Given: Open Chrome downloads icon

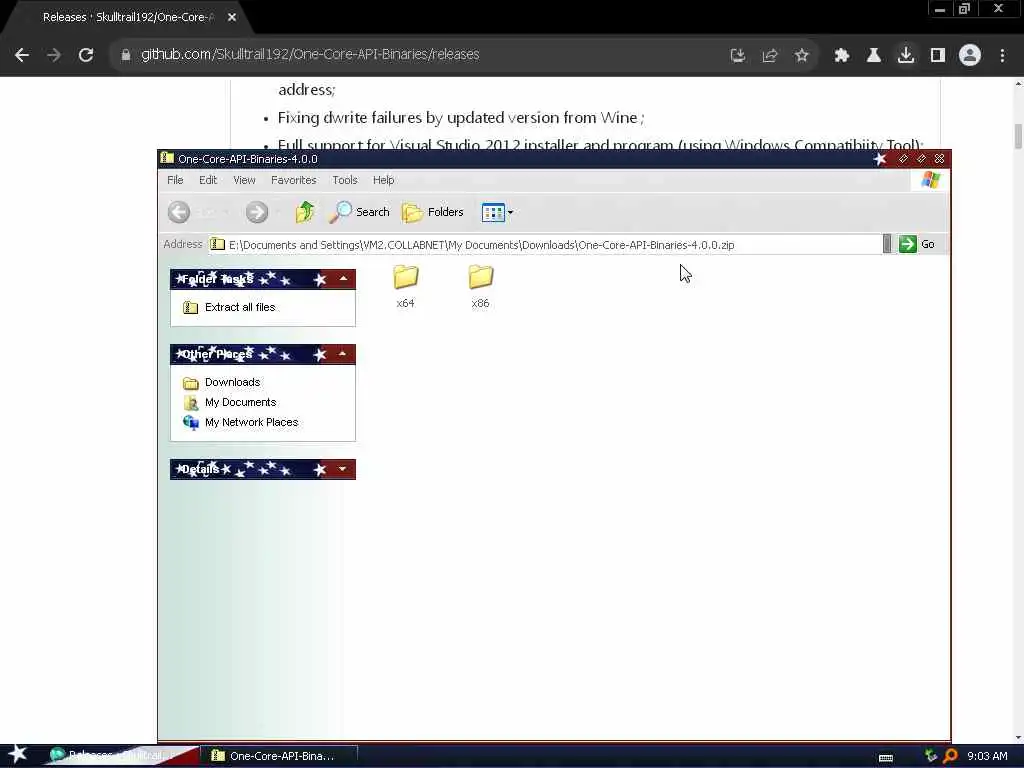Looking at the screenshot, I should [906, 55].
